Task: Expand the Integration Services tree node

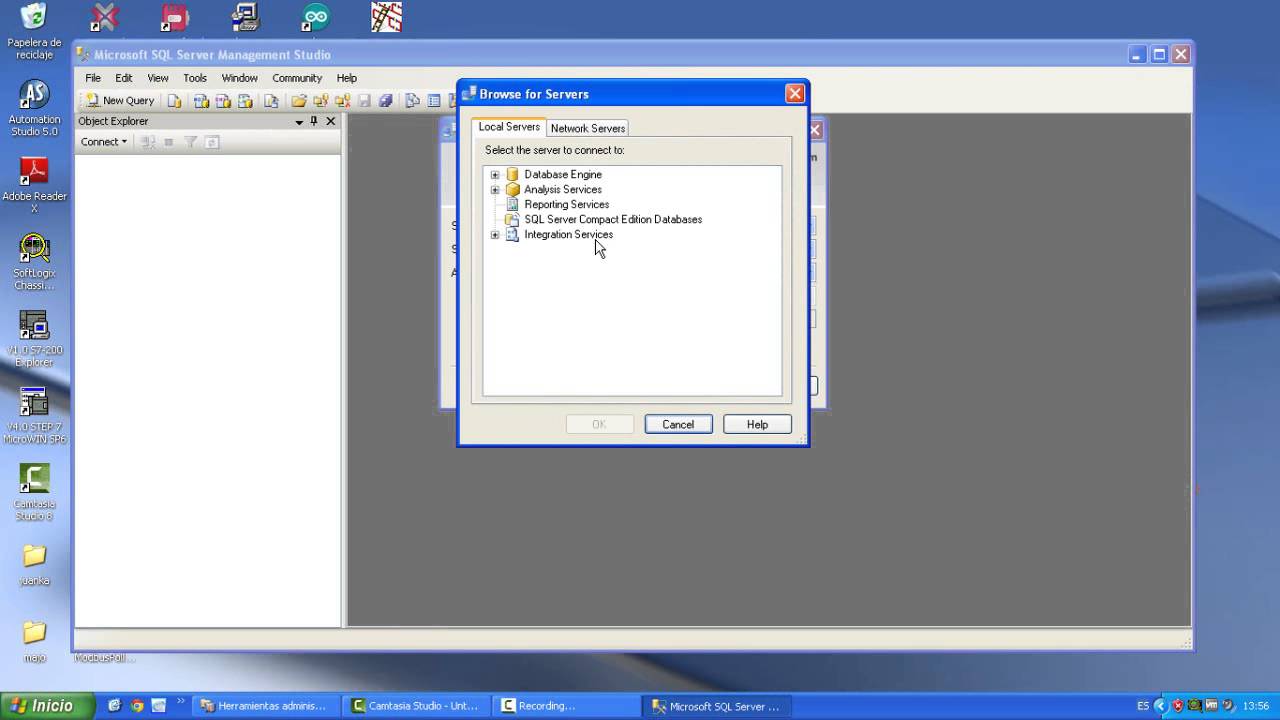Action: (495, 235)
